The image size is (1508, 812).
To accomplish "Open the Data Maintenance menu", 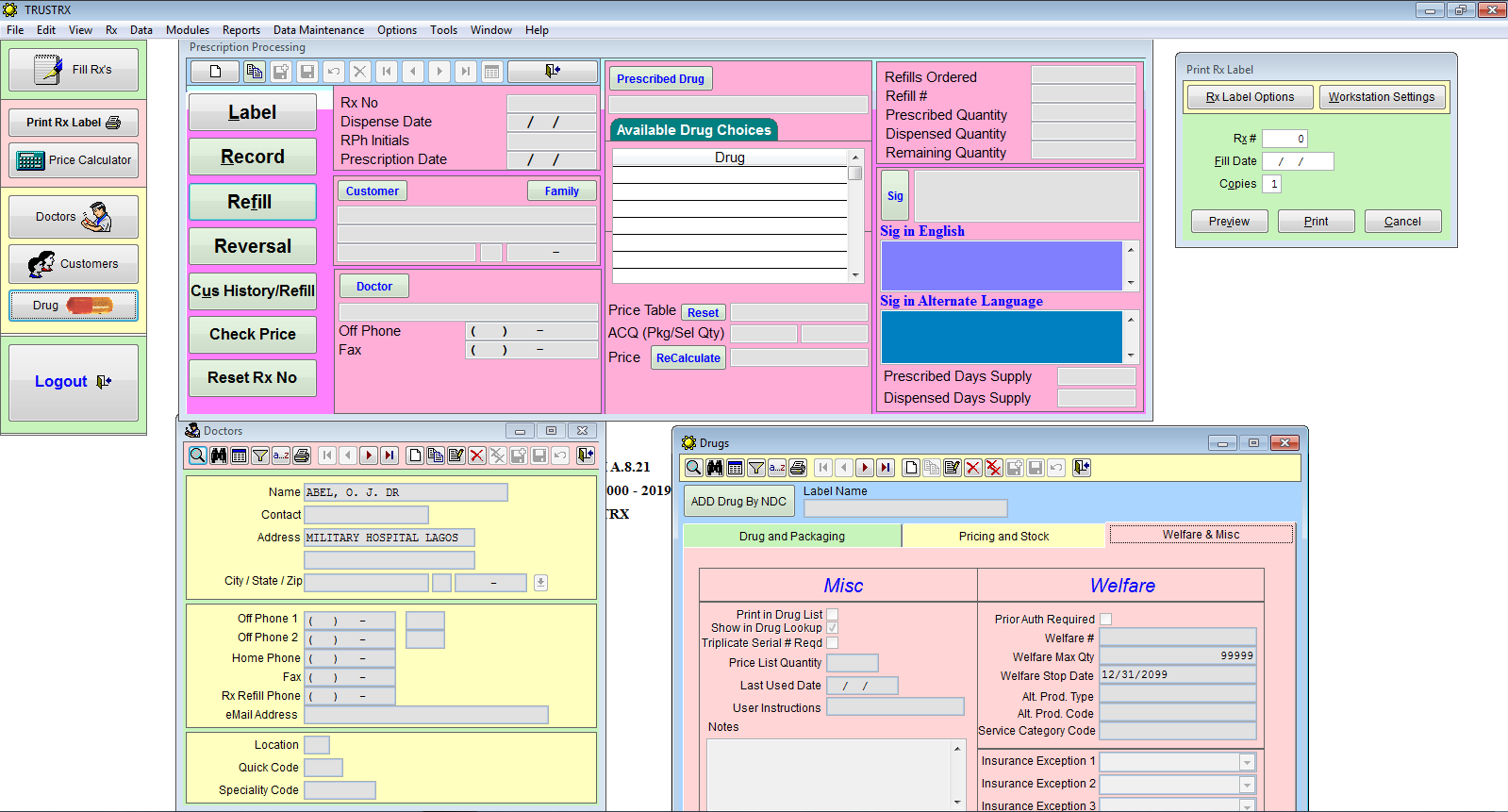I will coord(318,30).
